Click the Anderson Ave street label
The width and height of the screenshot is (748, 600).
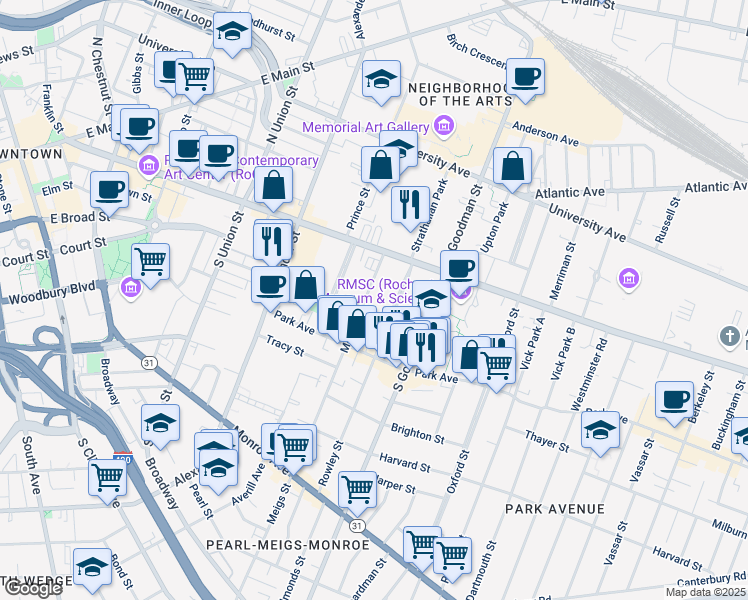546,134
